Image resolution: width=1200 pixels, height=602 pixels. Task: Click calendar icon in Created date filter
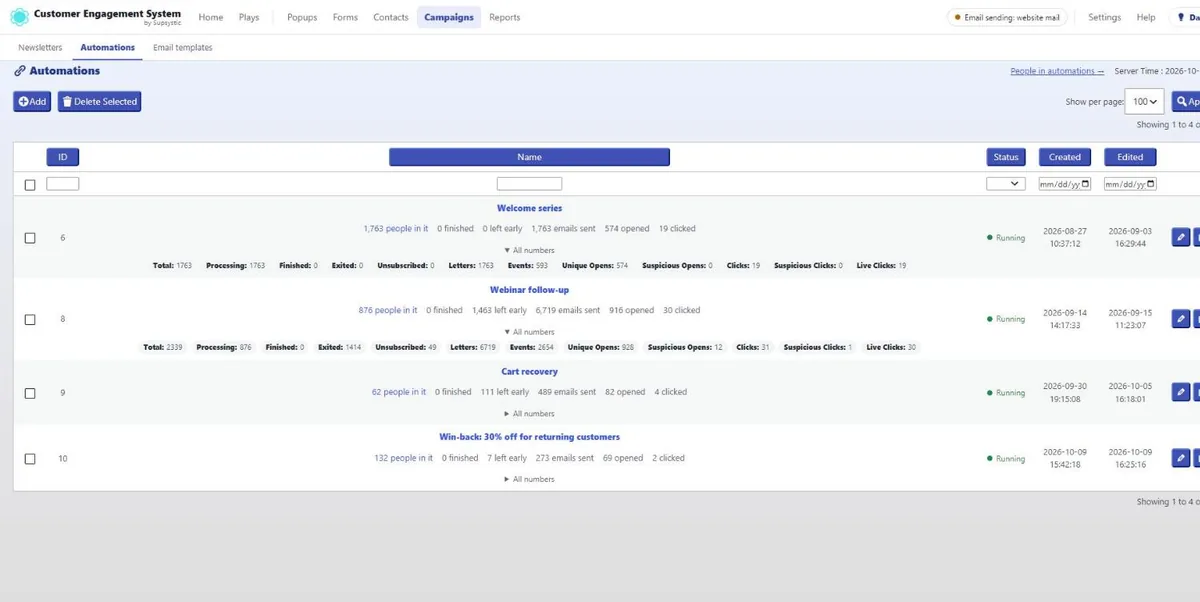(x=1086, y=184)
